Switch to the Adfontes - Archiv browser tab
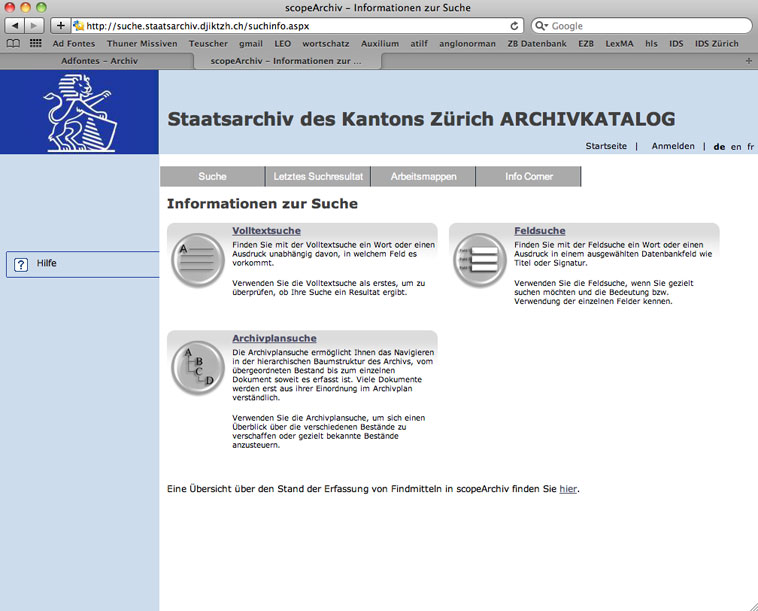This screenshot has width=758, height=611. [99, 61]
